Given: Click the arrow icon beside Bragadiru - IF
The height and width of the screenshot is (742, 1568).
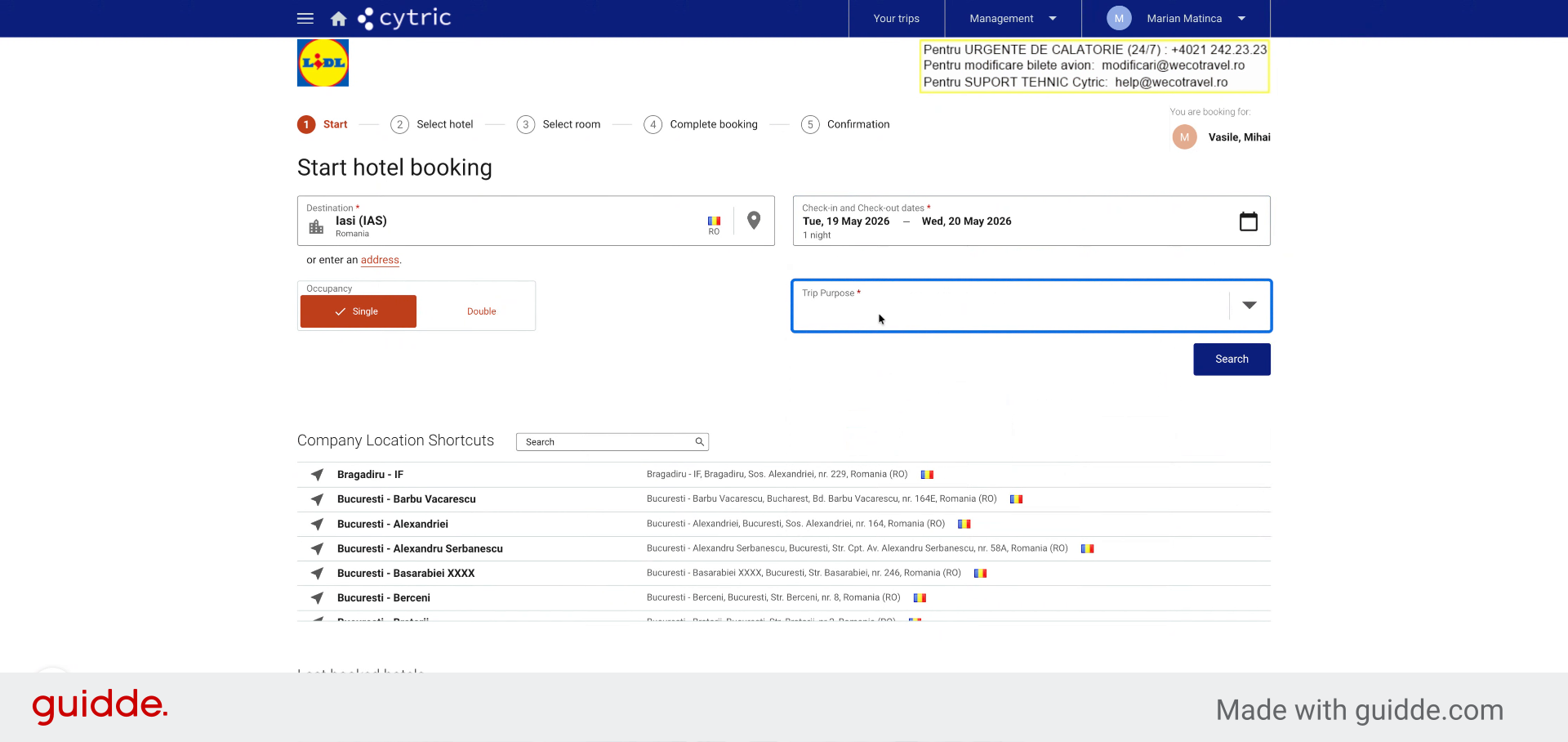Looking at the screenshot, I should pos(317,475).
